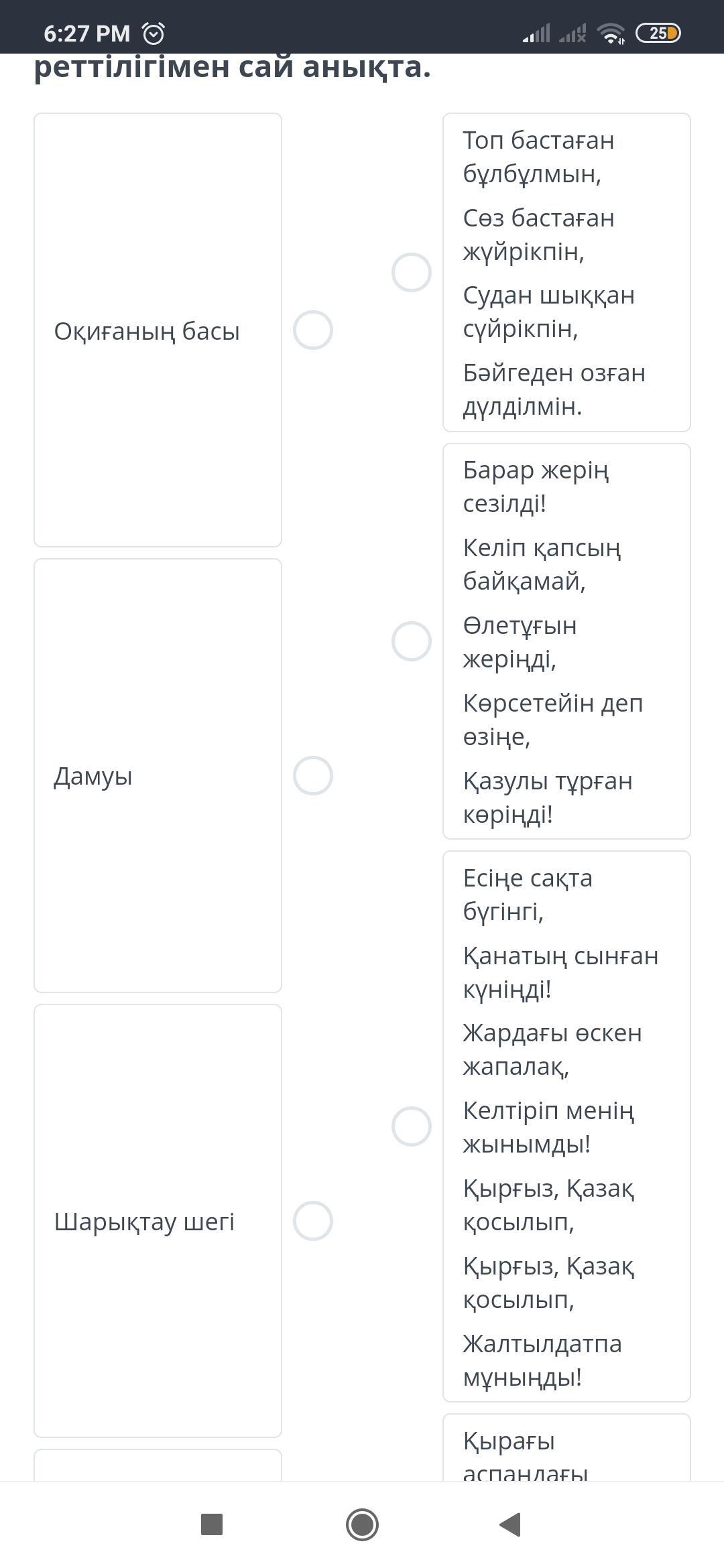The image size is (724, 1568).
Task: Select radio for the Есіңе сақта бүгінгі verse
Action: pos(412,1126)
